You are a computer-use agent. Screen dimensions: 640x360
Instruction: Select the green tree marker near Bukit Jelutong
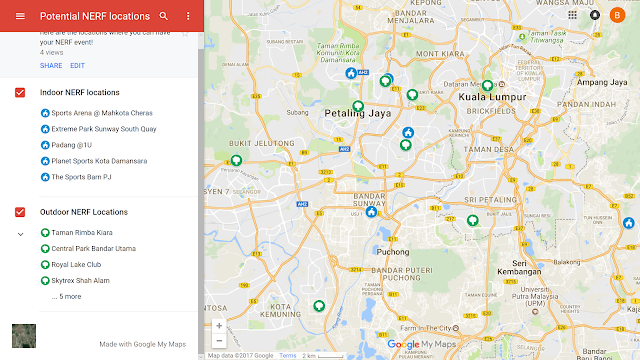[x=236, y=160]
